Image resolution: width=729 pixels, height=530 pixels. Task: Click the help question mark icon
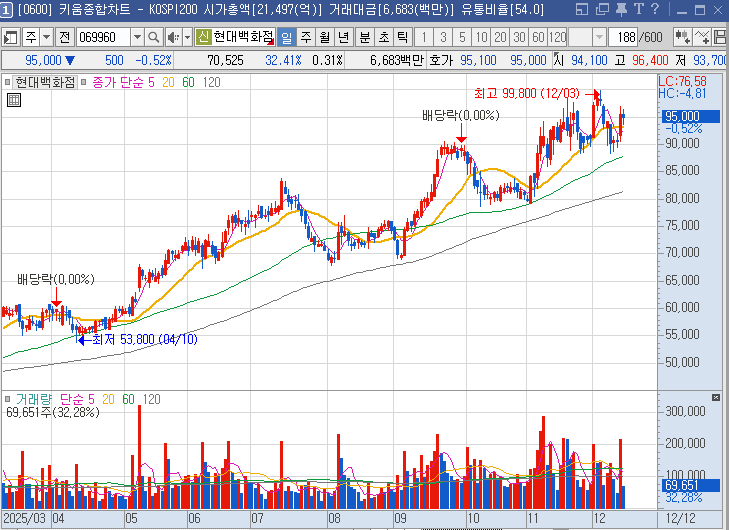tap(656, 10)
